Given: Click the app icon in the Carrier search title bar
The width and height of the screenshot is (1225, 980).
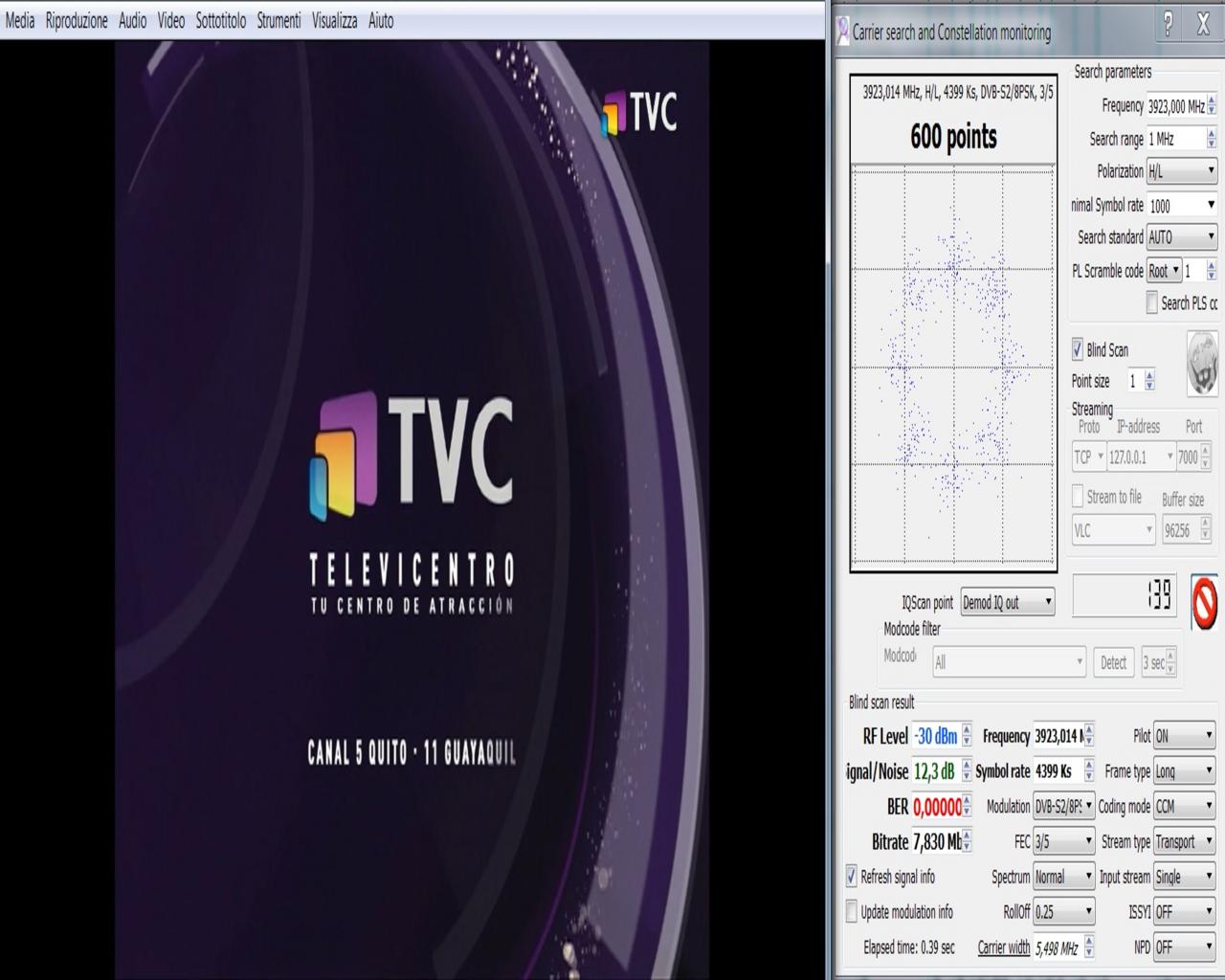Looking at the screenshot, I should [842, 32].
